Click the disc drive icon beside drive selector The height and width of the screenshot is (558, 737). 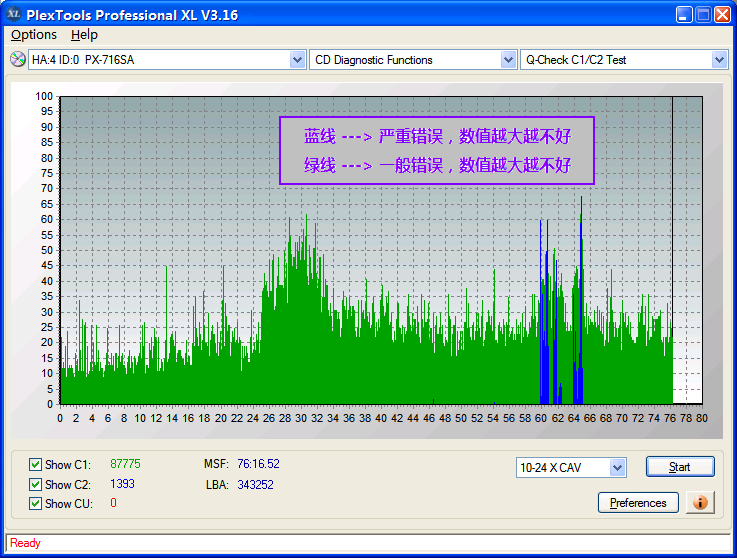pyautogui.click(x=17, y=60)
